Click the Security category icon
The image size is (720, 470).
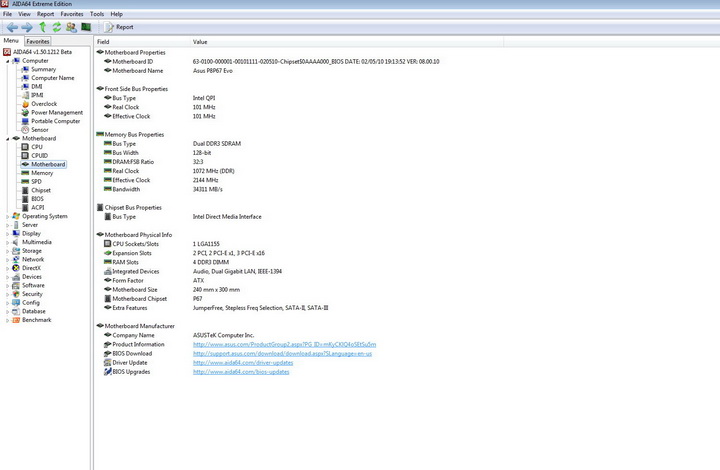tap(16, 294)
